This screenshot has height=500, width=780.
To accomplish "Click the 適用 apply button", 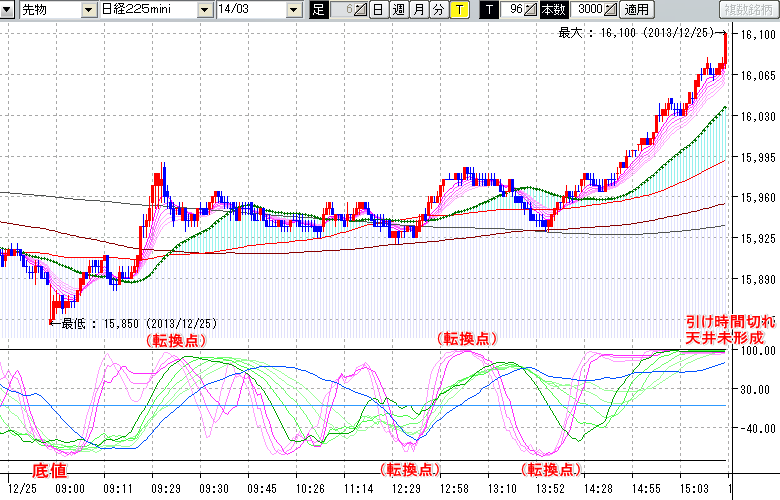I will coord(636,10).
